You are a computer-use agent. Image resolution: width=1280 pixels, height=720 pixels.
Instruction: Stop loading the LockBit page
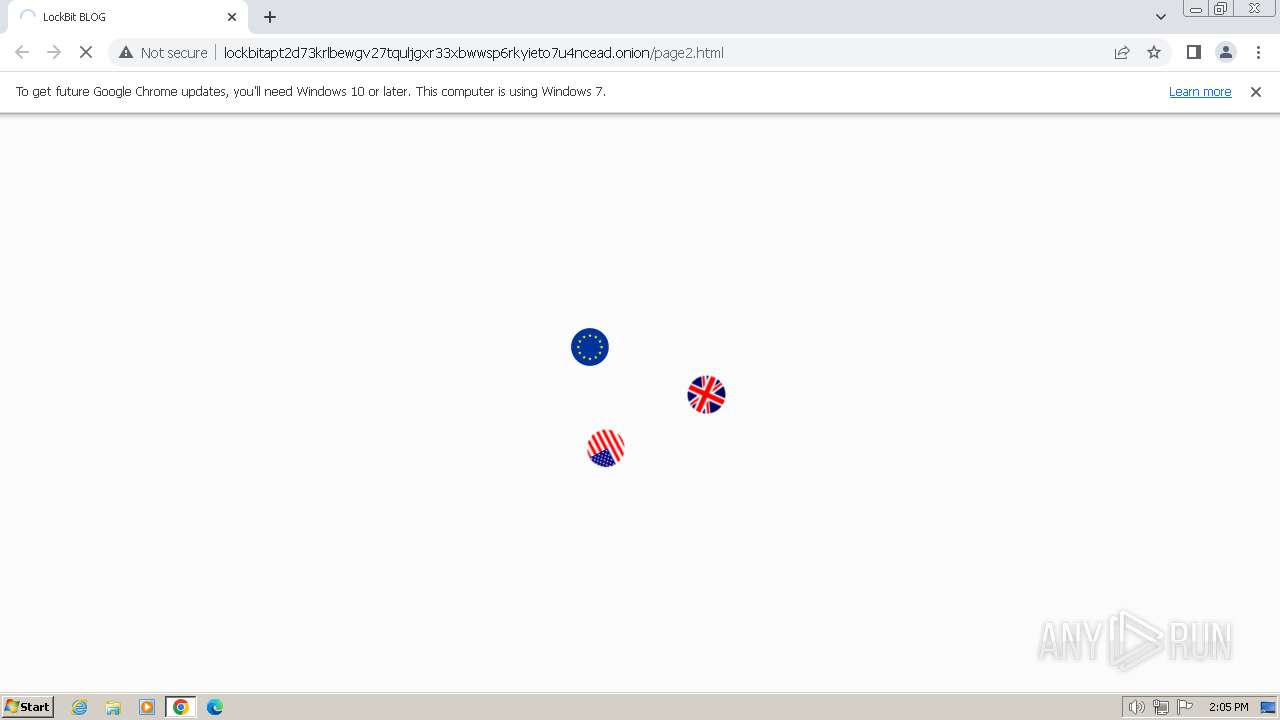click(x=86, y=52)
